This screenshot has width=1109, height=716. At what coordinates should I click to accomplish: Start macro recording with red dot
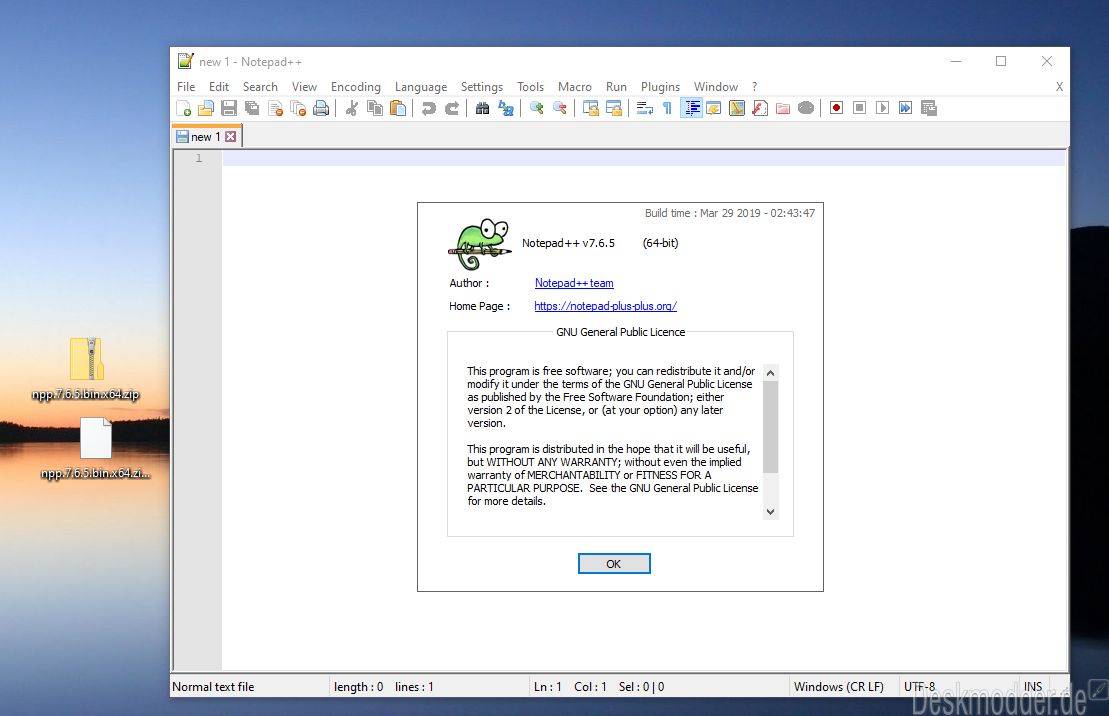click(x=837, y=108)
